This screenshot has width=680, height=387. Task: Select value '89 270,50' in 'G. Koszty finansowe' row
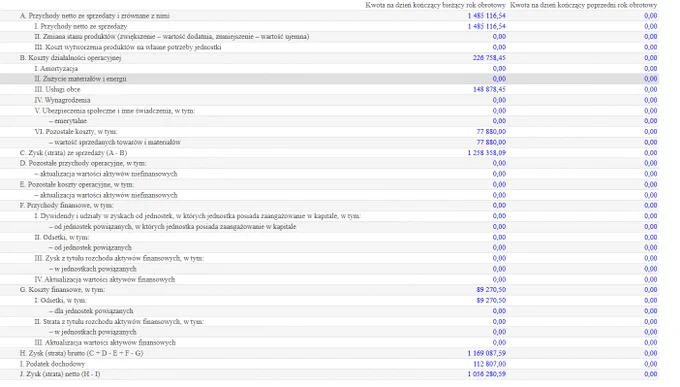(x=491, y=290)
